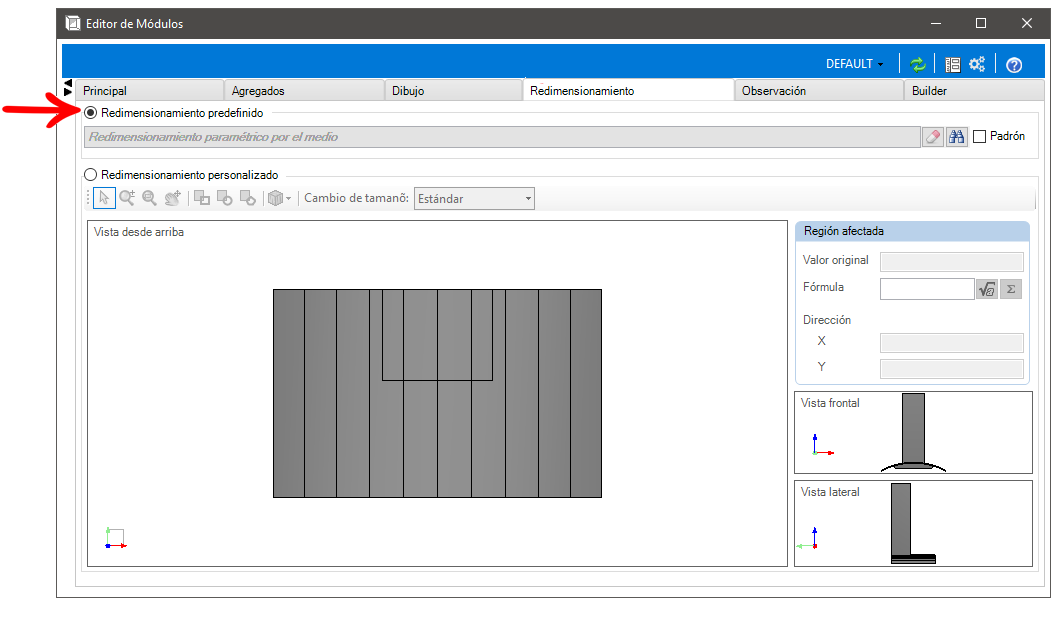Go to the Dibujo tab
The width and height of the screenshot is (1056, 622).
(x=453, y=90)
